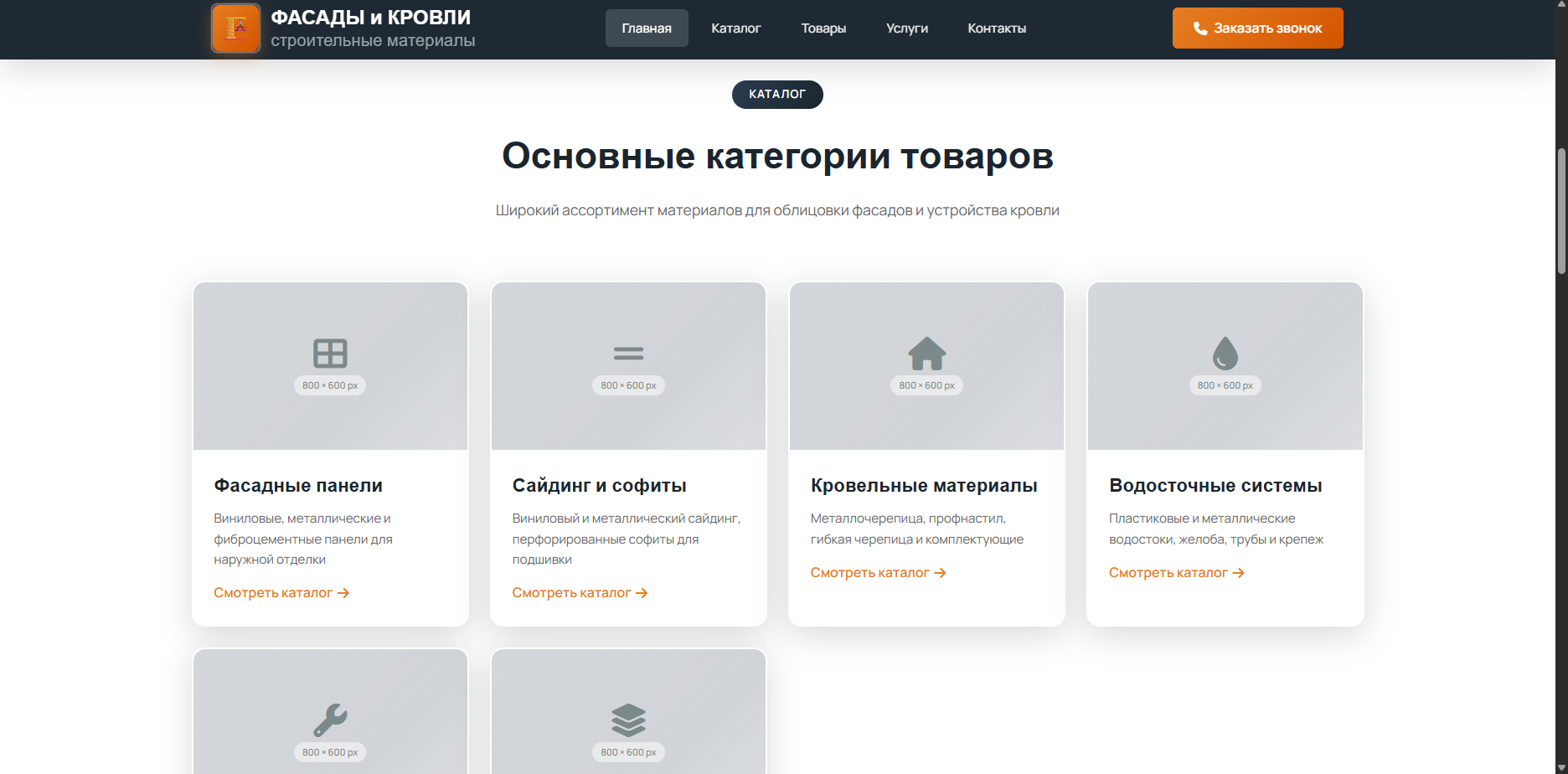Image resolution: width=1568 pixels, height=774 pixels.
Task: Click the Заказать звонок button
Action: point(1257,28)
